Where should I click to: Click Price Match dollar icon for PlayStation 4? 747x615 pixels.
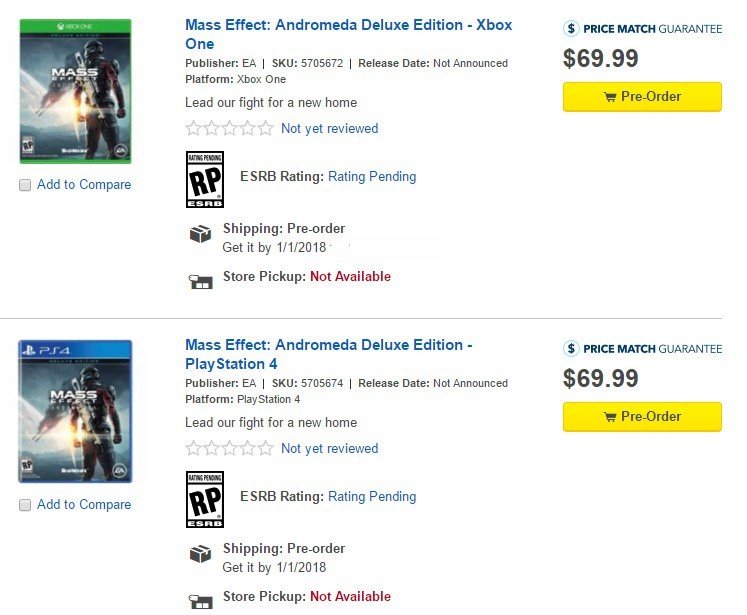[571, 349]
